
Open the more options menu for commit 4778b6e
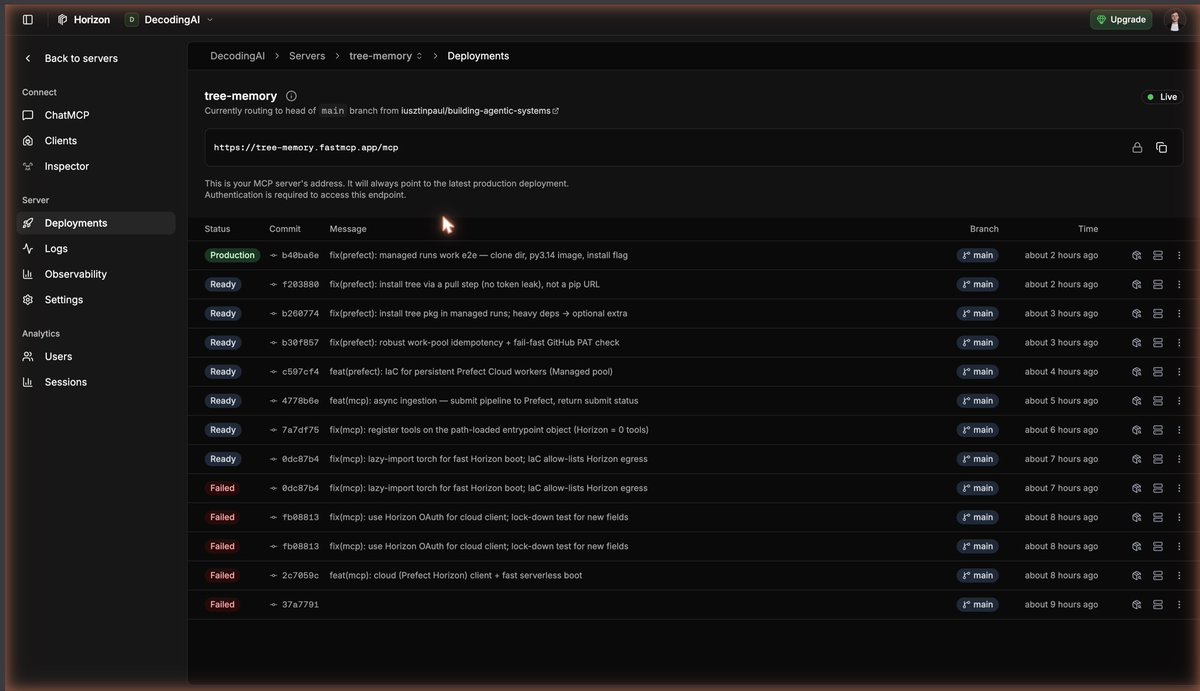tap(1179, 400)
